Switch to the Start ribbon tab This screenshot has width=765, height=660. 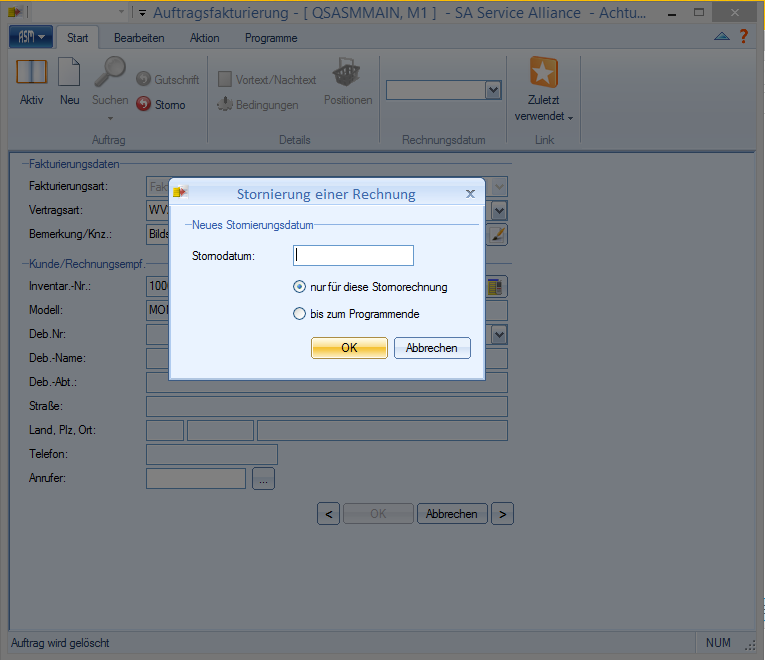[78, 38]
